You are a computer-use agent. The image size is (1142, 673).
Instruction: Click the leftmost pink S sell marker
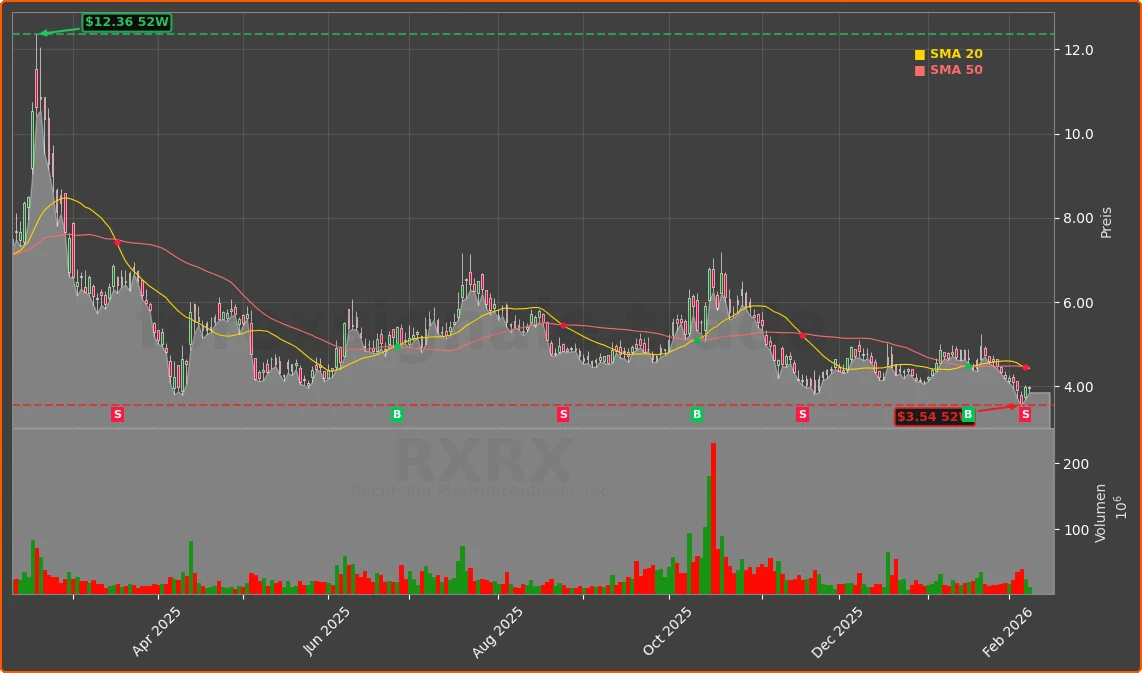(x=118, y=414)
